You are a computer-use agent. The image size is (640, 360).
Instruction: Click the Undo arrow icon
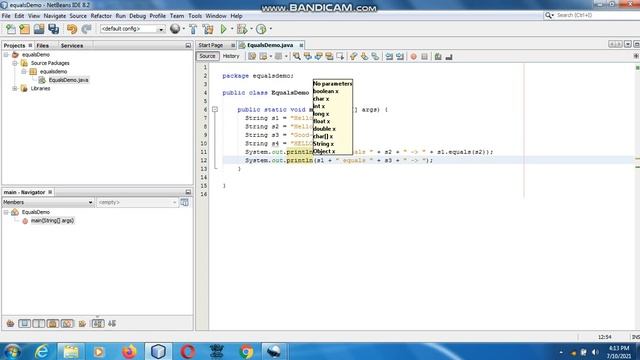72,29
